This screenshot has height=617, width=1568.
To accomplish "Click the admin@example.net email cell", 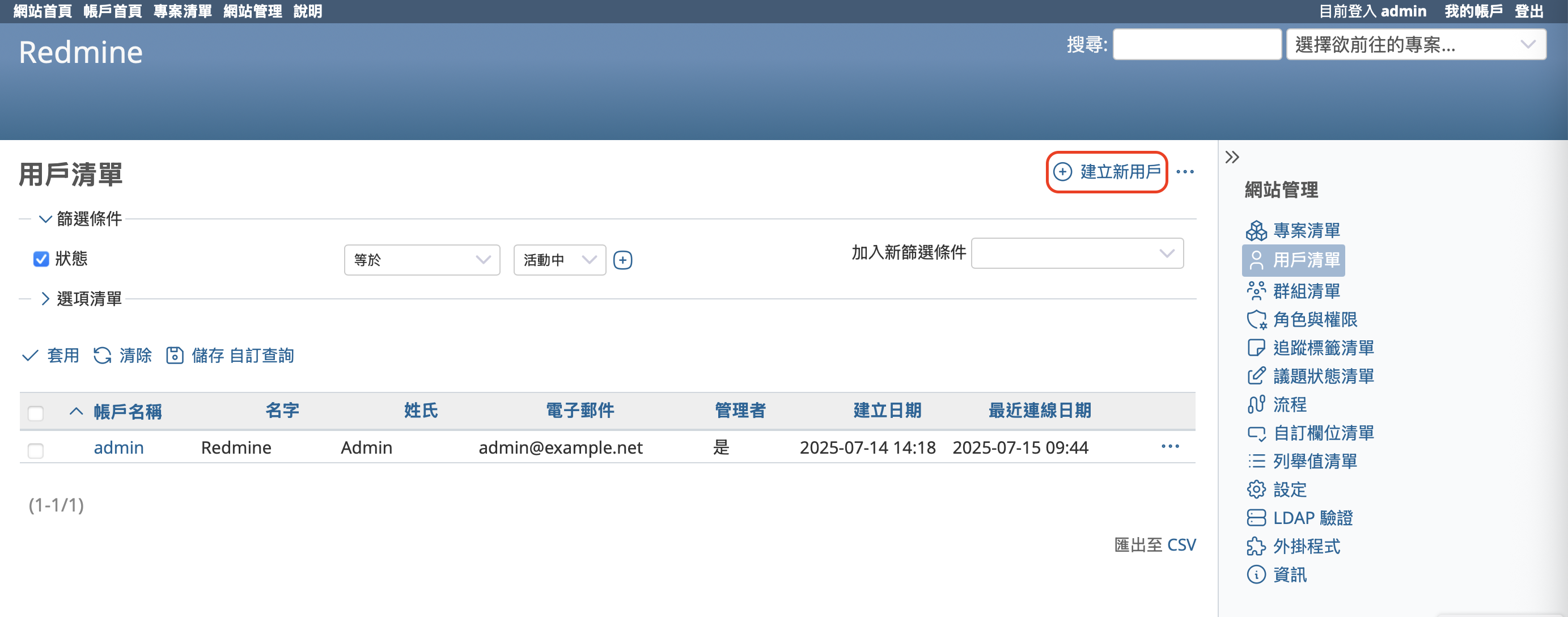I will click(x=561, y=447).
